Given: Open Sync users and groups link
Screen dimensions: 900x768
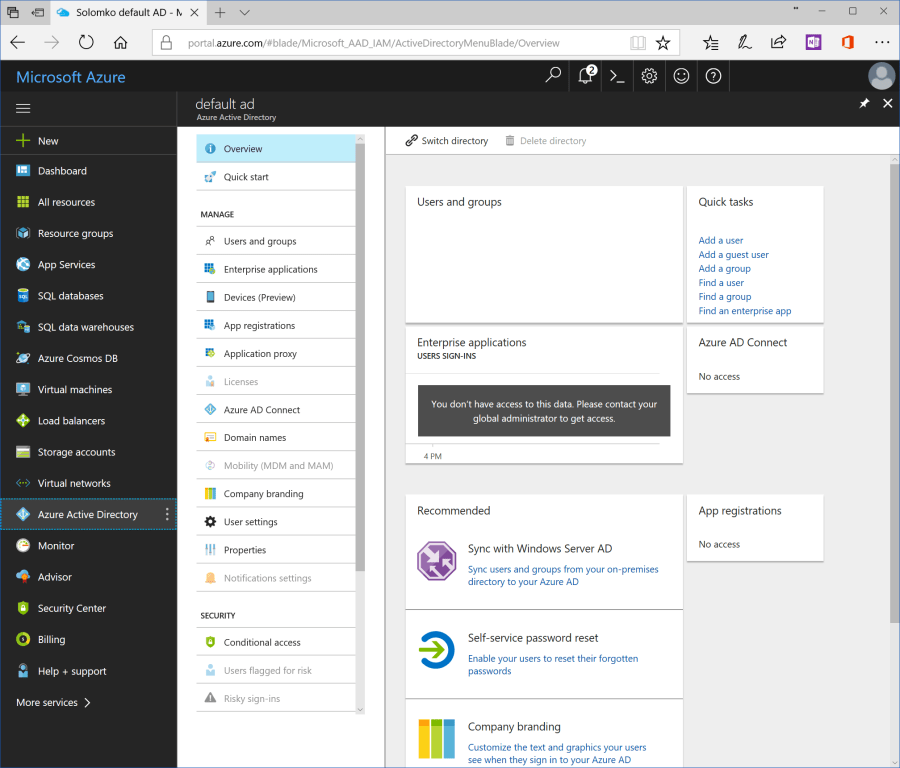Looking at the screenshot, I should pos(562,575).
